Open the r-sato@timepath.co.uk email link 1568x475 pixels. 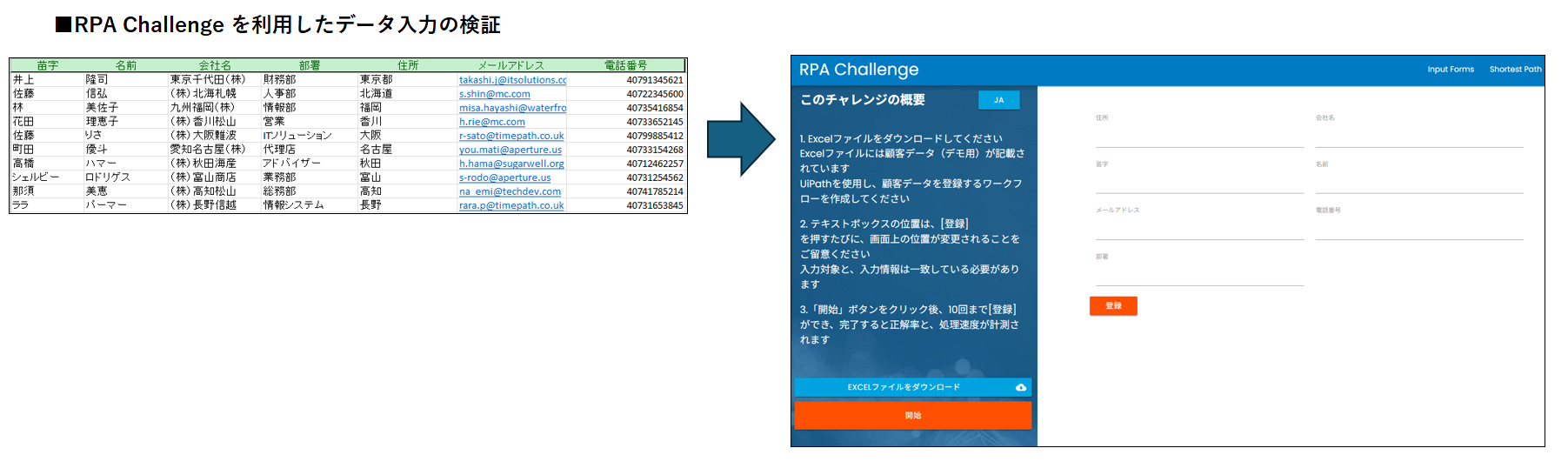coord(511,136)
